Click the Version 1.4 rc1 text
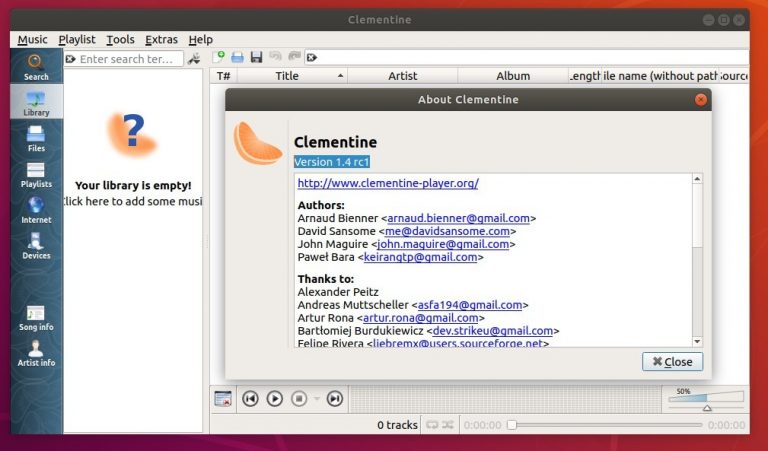 [x=332, y=162]
